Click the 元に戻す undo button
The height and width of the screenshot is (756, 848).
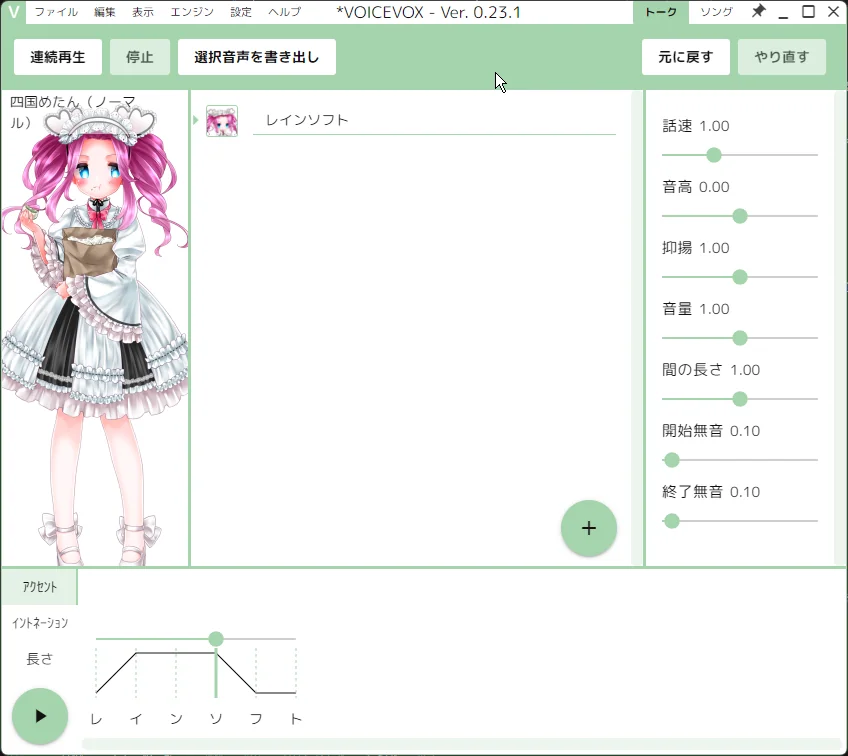pos(686,57)
